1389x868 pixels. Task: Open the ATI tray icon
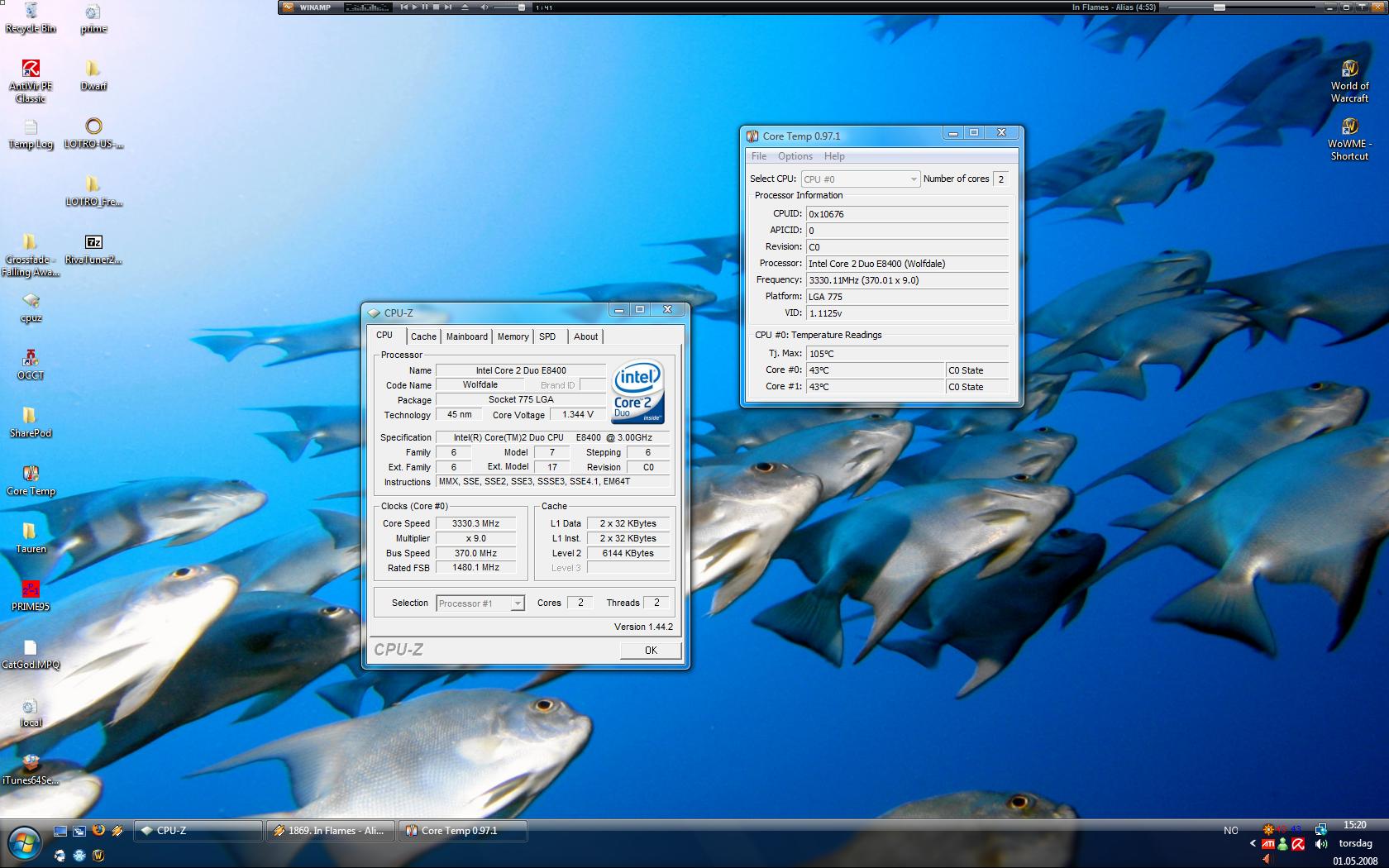click(x=1267, y=844)
